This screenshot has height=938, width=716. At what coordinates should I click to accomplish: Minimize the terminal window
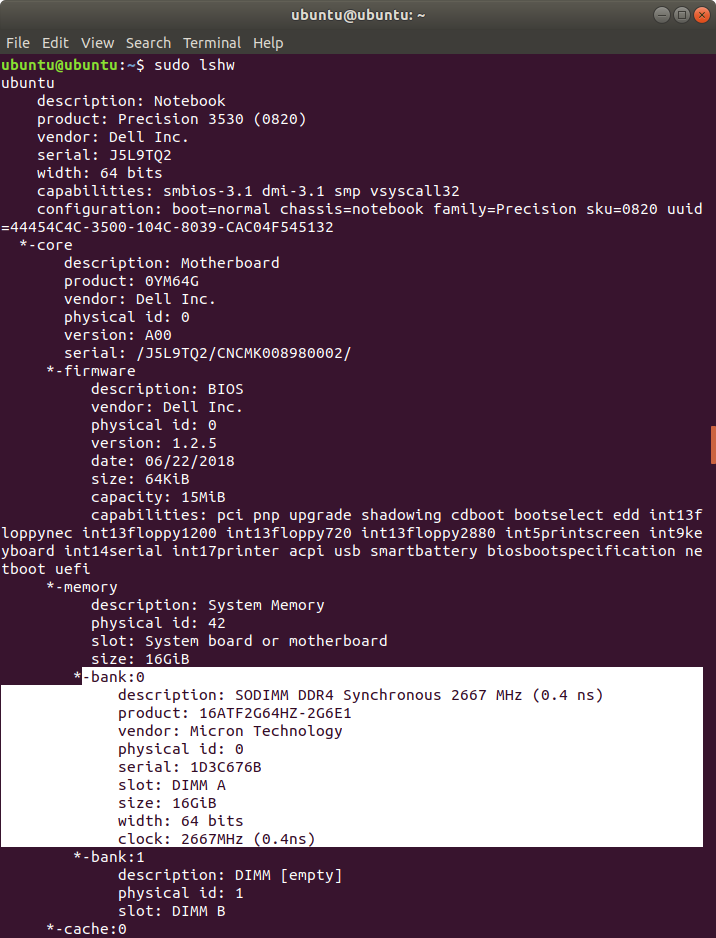(x=662, y=15)
